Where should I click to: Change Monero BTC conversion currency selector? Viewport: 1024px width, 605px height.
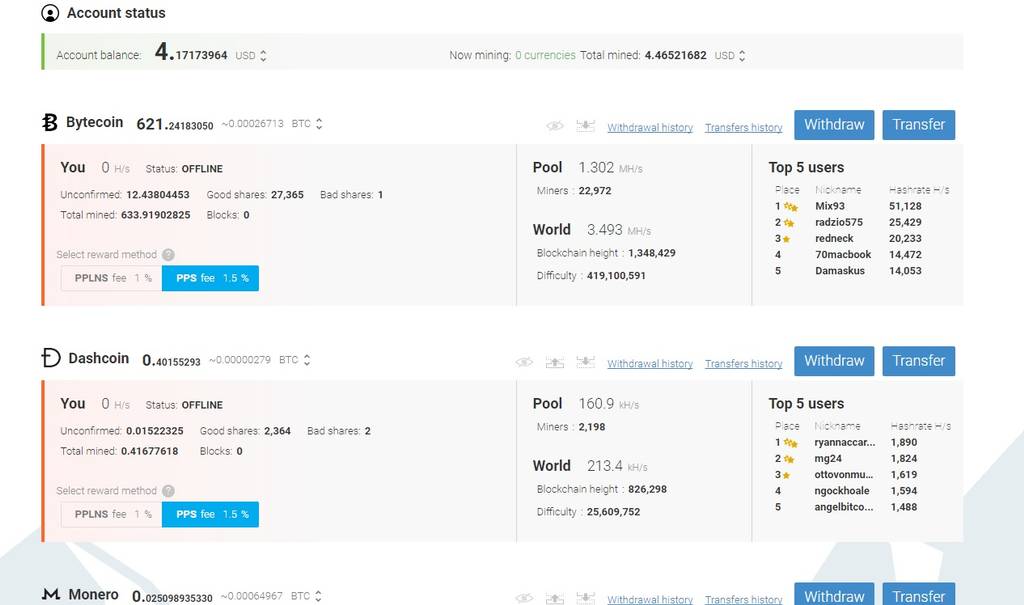coord(306,596)
